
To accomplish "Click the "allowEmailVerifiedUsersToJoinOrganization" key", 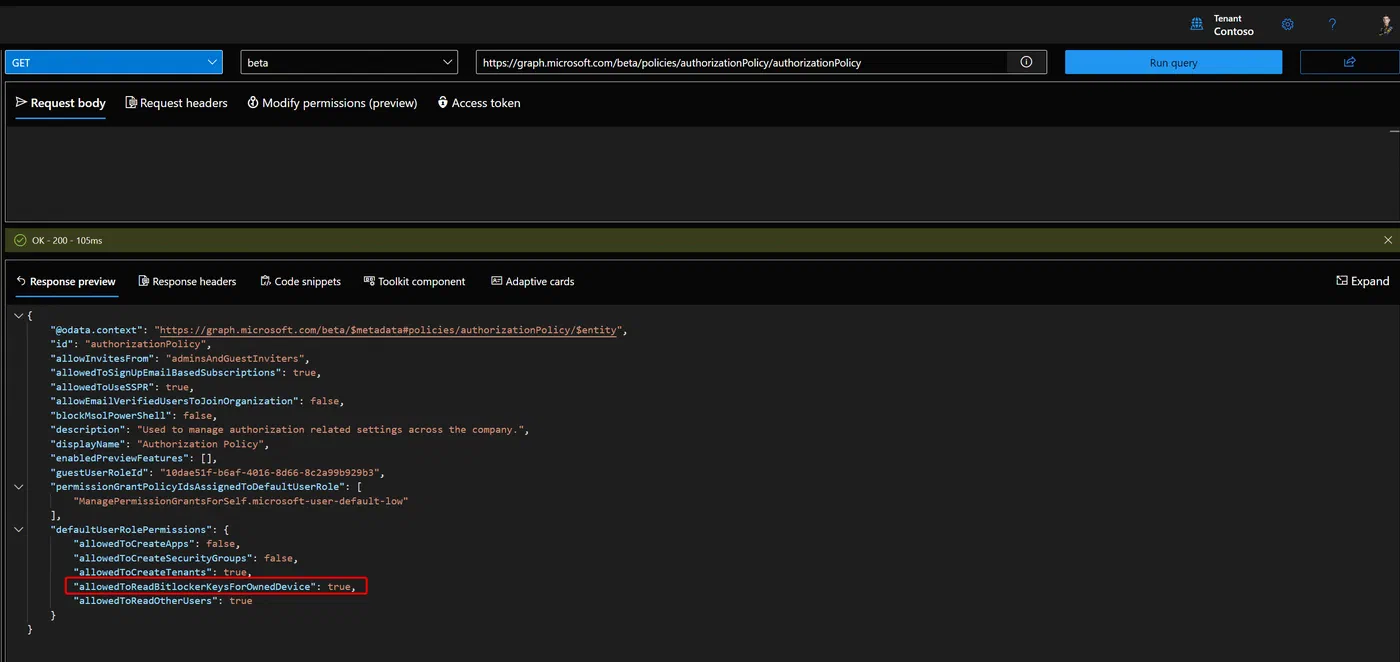I will (176, 401).
